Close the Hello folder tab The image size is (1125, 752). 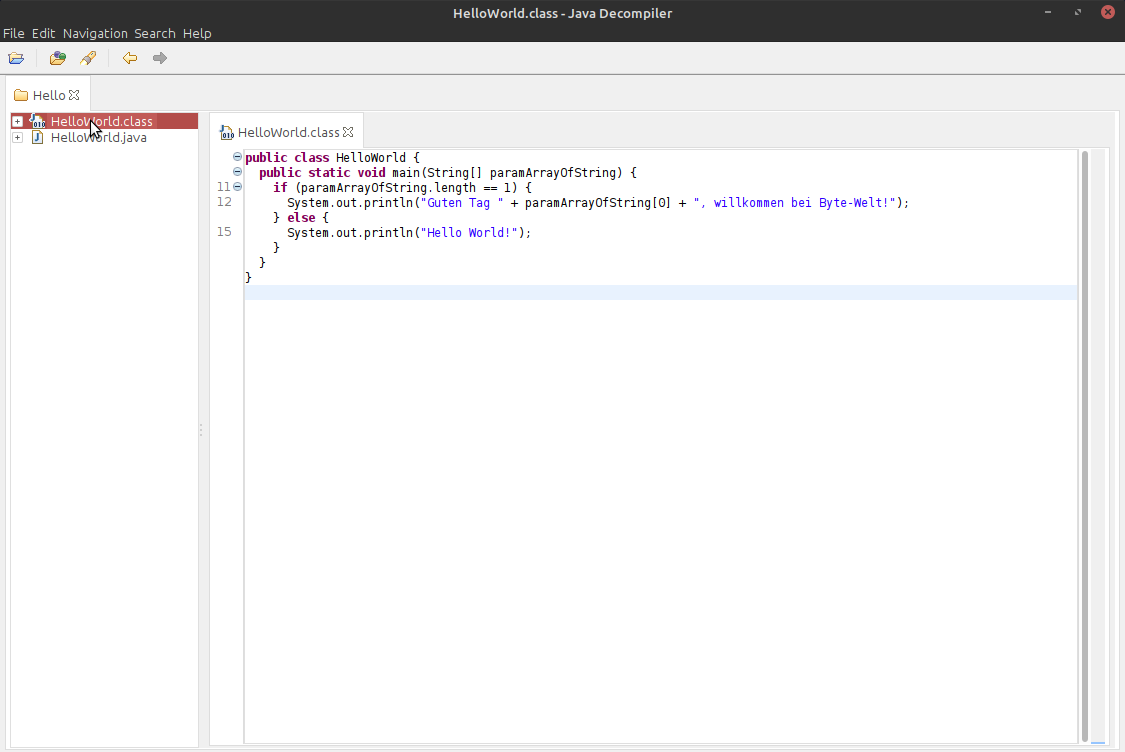point(74,95)
